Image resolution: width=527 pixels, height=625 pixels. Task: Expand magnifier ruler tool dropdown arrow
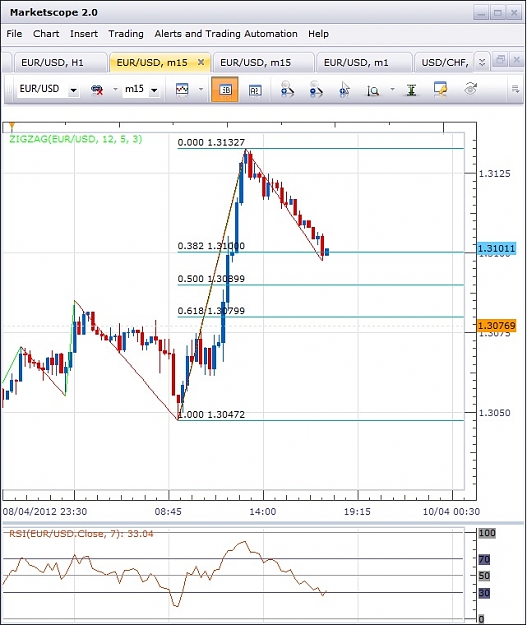coord(392,89)
